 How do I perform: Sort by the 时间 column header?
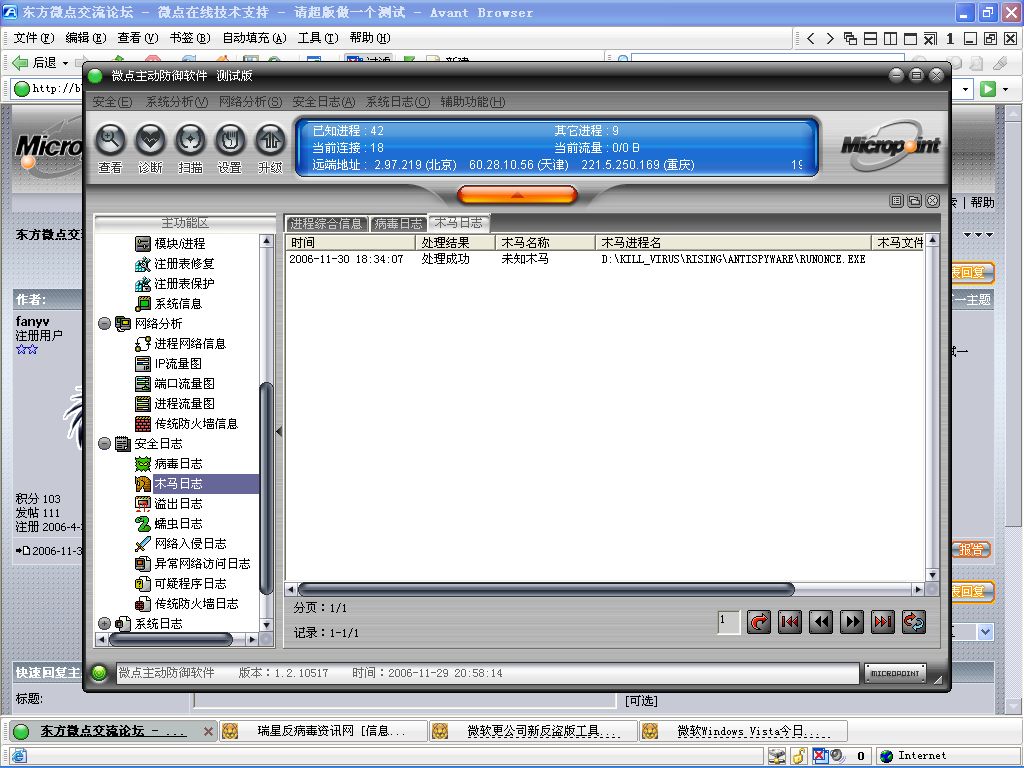pyautogui.click(x=351, y=243)
